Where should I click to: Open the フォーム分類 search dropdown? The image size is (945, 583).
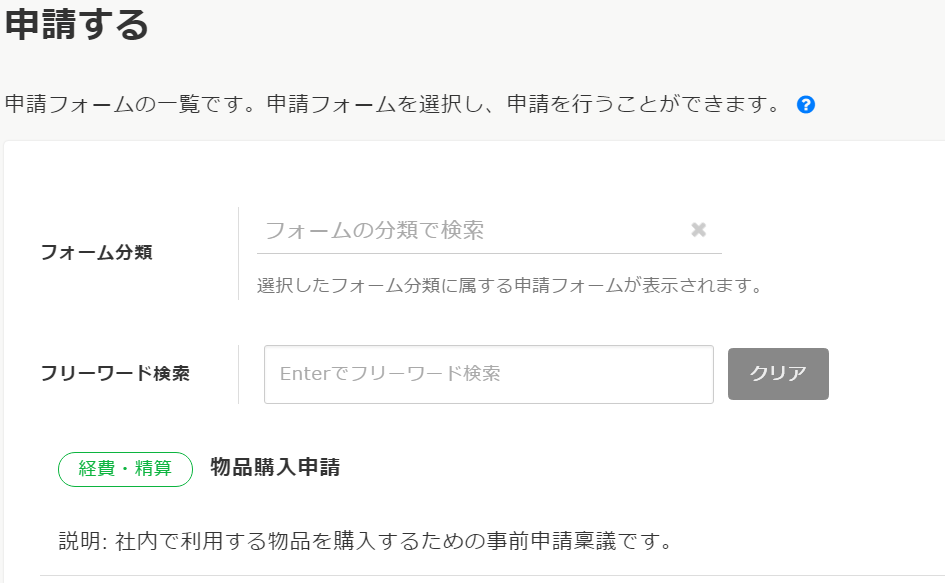click(470, 231)
